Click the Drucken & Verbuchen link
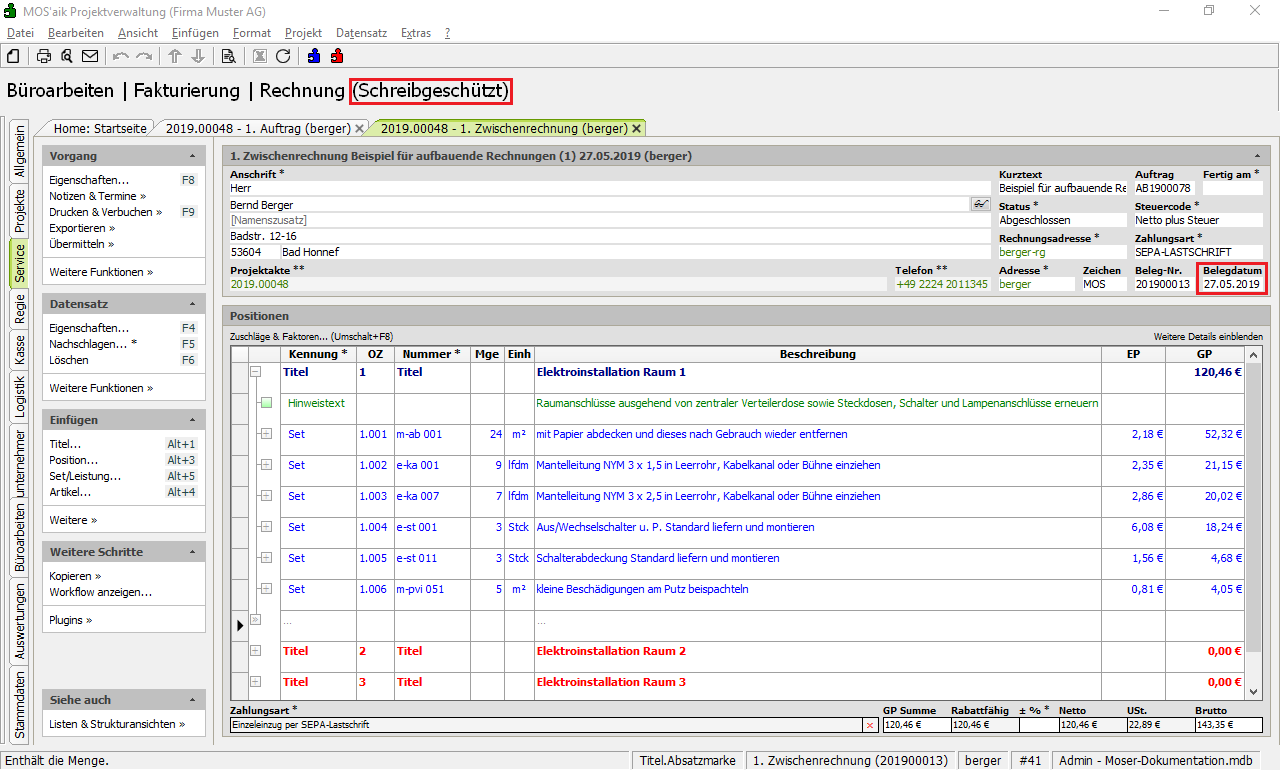 coord(101,212)
